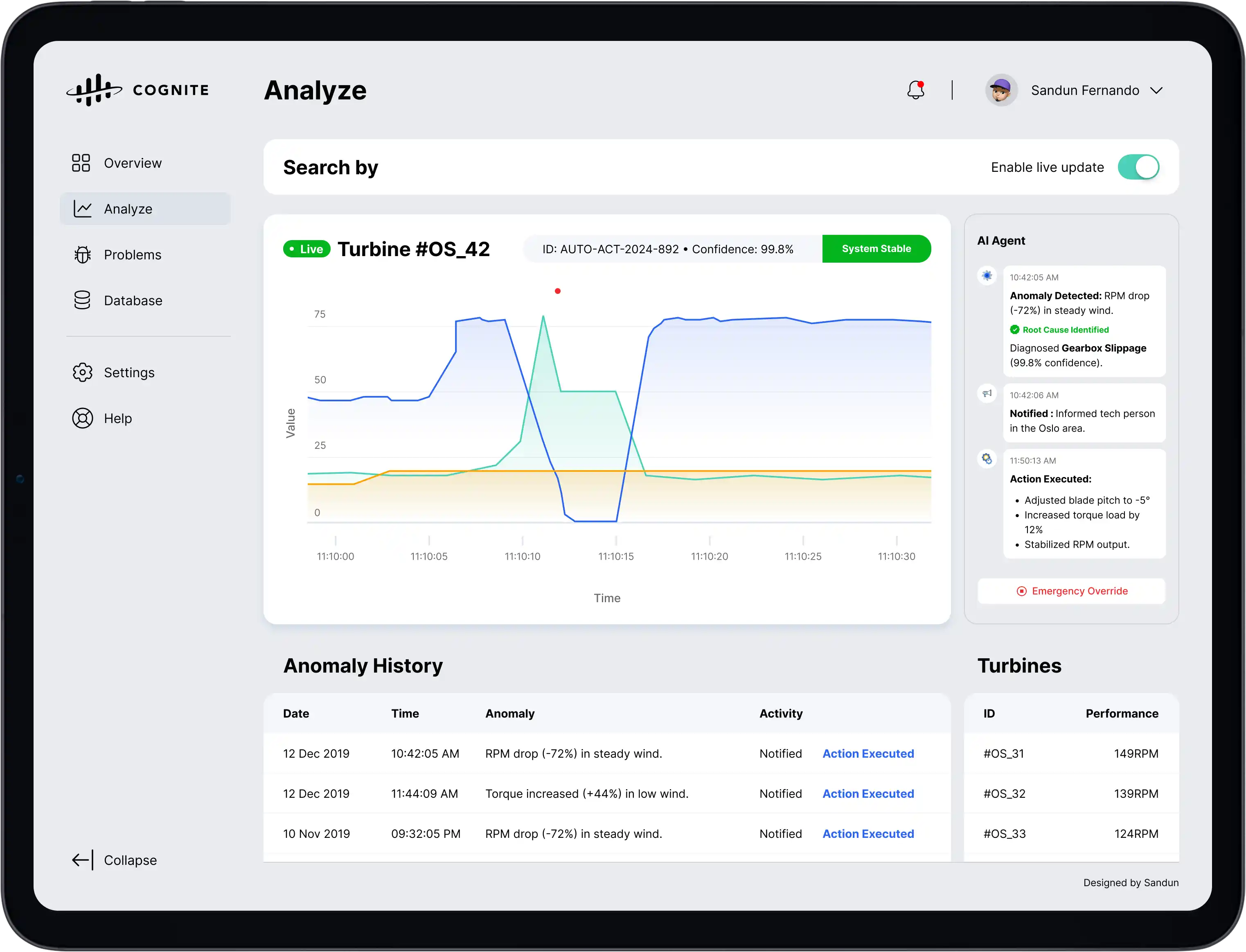Select the Problems bug icon

[x=82, y=254]
